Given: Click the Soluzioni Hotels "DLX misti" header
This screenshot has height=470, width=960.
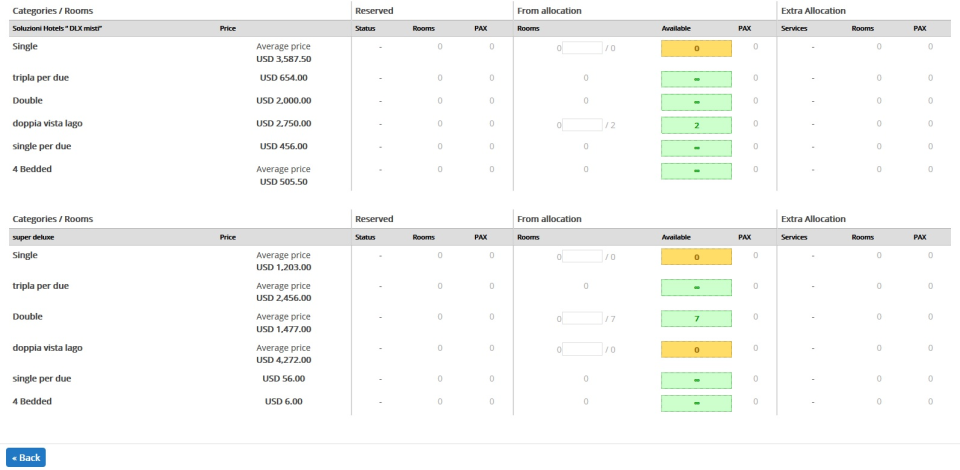Looking at the screenshot, I should pos(57,28).
